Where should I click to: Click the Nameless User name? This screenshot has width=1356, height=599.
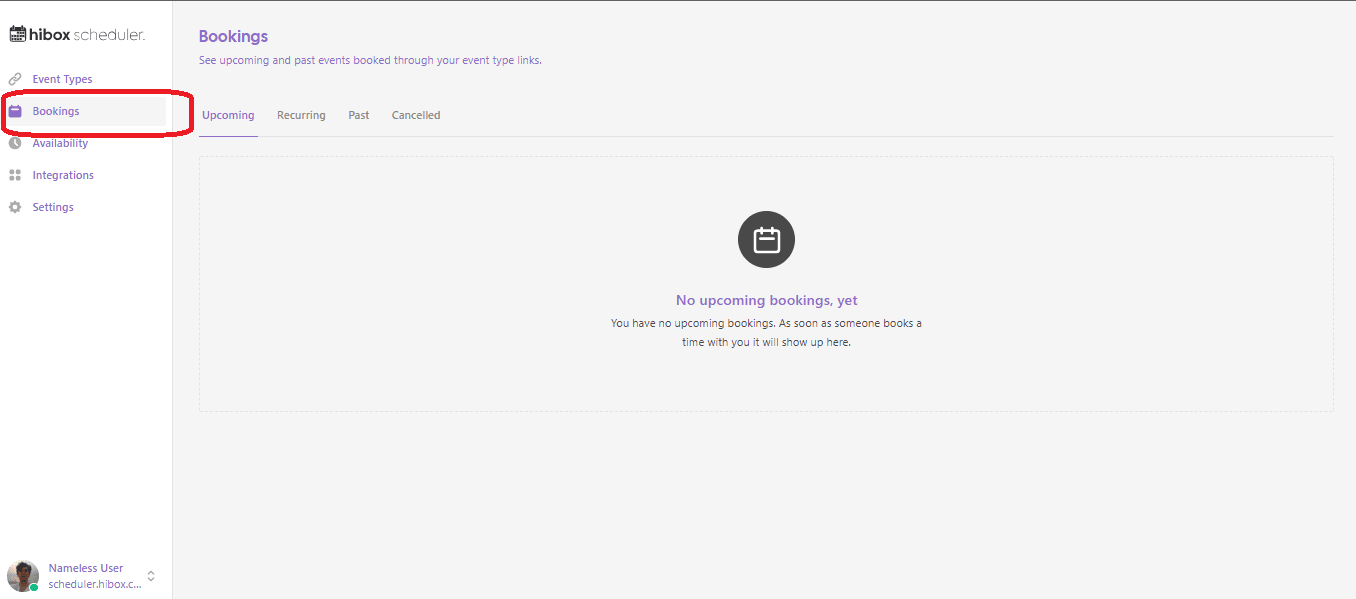86,568
